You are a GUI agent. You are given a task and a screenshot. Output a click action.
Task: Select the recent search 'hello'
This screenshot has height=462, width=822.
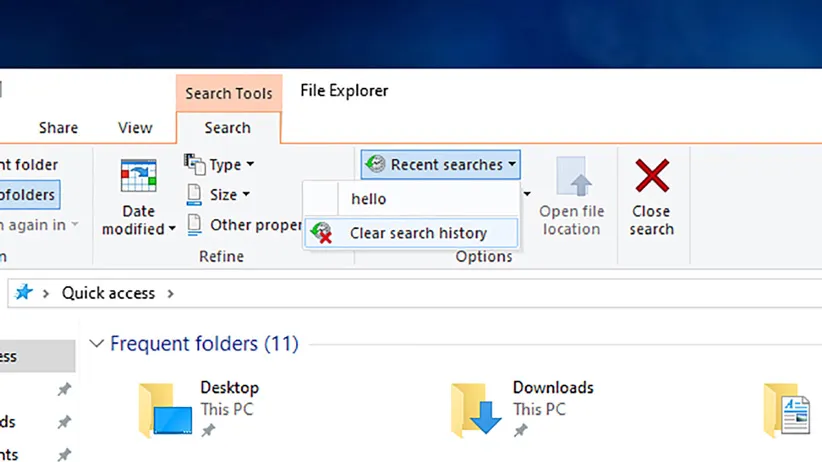click(368, 199)
